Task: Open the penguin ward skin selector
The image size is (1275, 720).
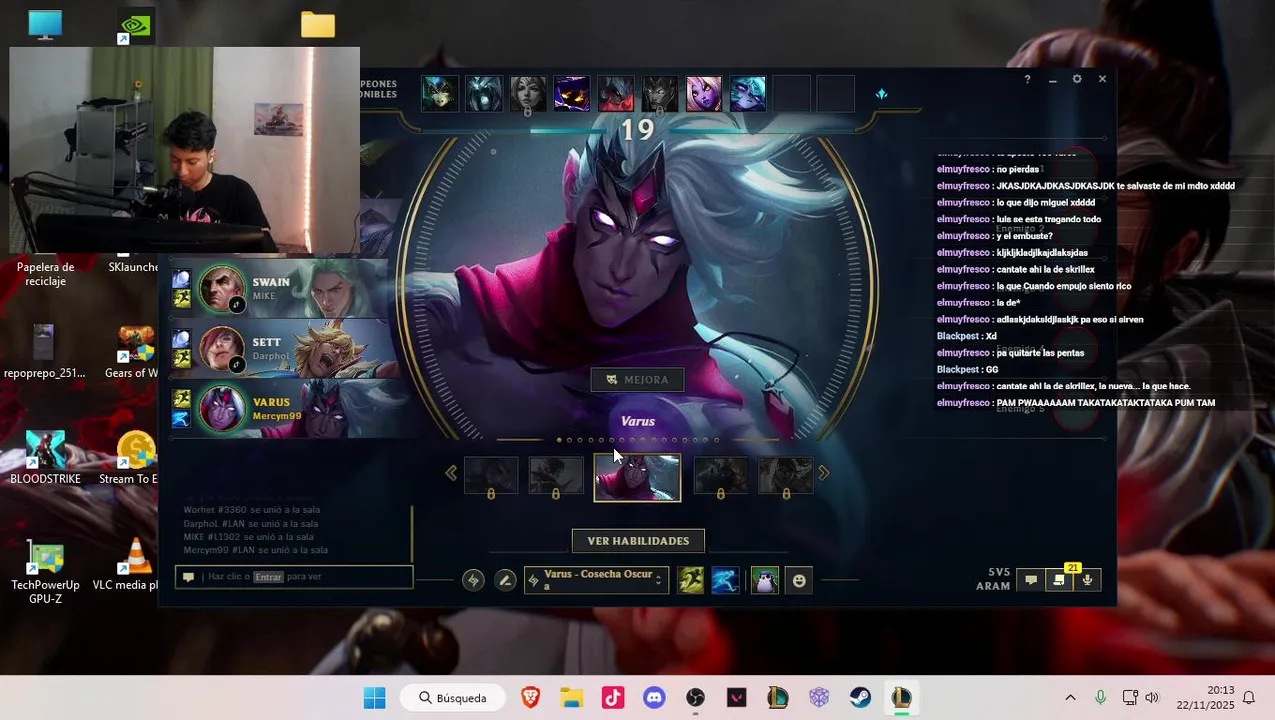Action: coord(765,580)
